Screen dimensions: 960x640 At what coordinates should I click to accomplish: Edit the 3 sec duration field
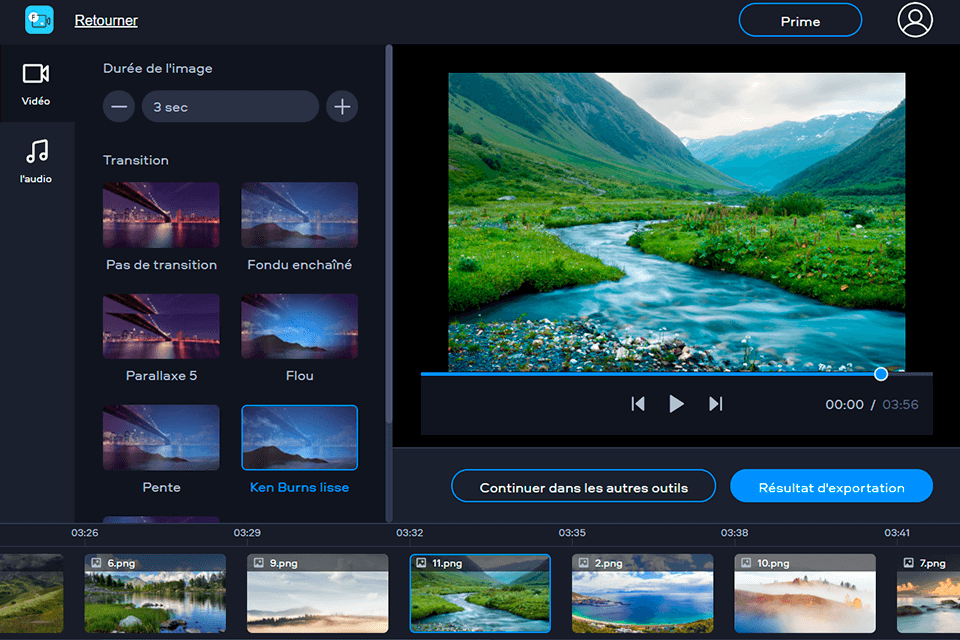[x=230, y=106]
